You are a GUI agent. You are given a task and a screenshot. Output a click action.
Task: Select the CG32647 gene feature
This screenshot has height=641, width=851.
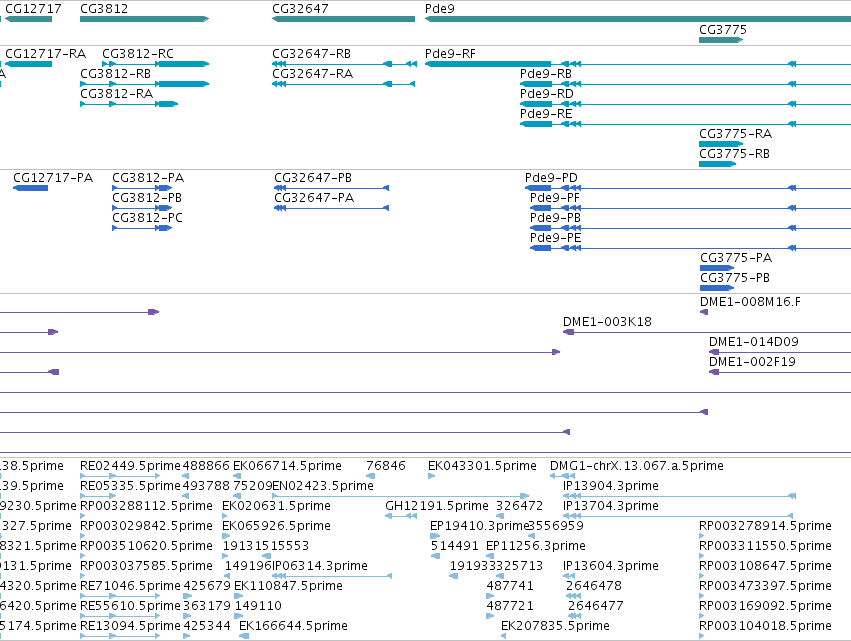click(344, 19)
